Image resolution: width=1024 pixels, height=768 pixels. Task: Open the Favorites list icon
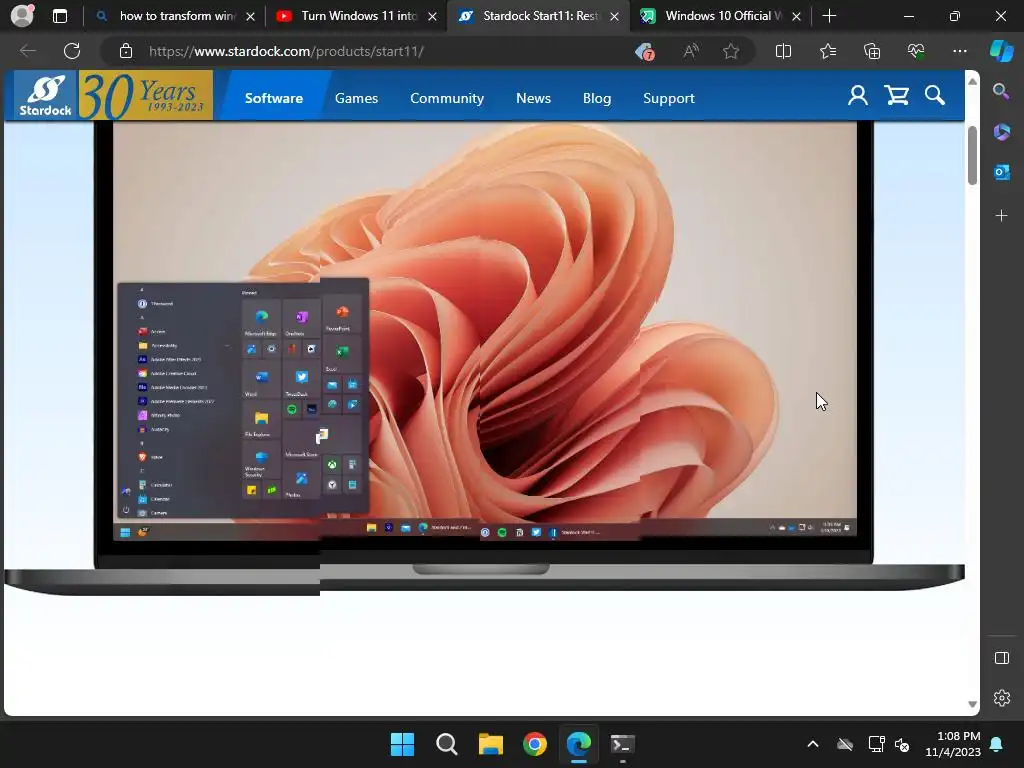pos(827,51)
